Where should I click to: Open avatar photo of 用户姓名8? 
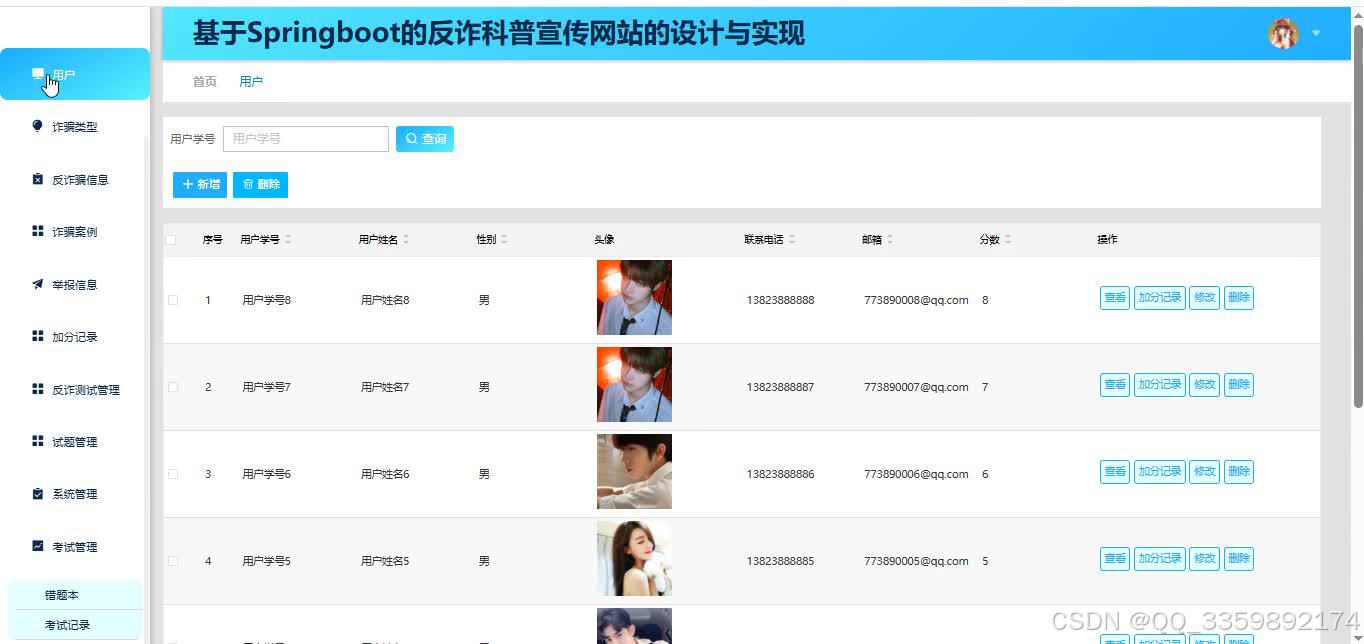(634, 297)
